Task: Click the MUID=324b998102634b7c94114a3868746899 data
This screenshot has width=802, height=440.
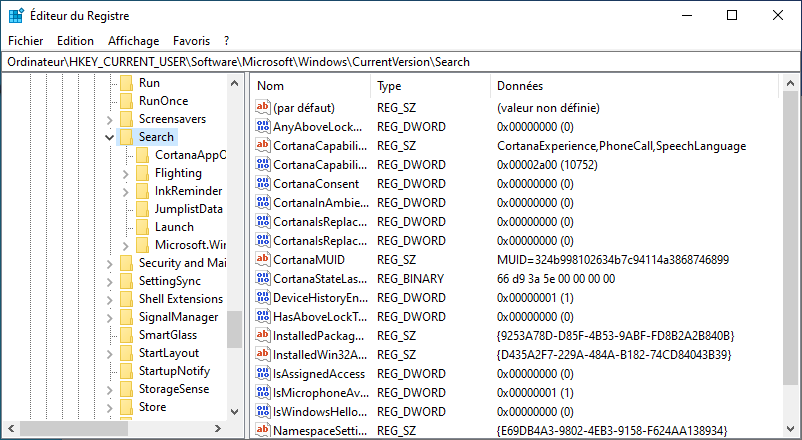Action: pyautogui.click(x=613, y=259)
